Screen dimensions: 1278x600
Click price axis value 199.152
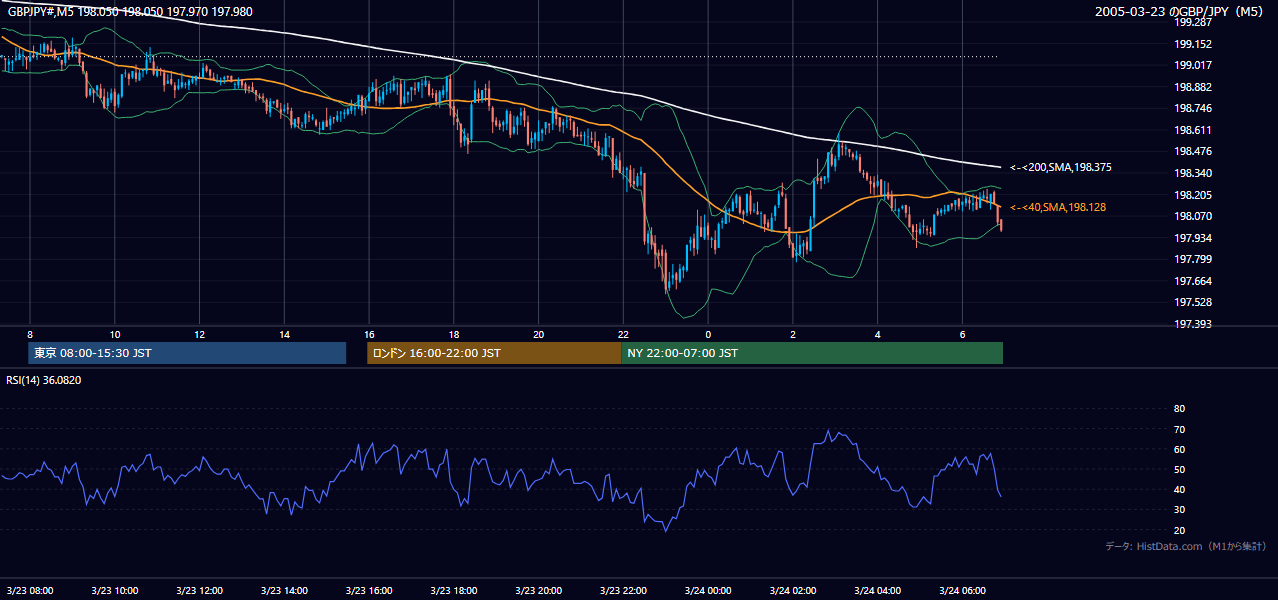pyautogui.click(x=1194, y=44)
